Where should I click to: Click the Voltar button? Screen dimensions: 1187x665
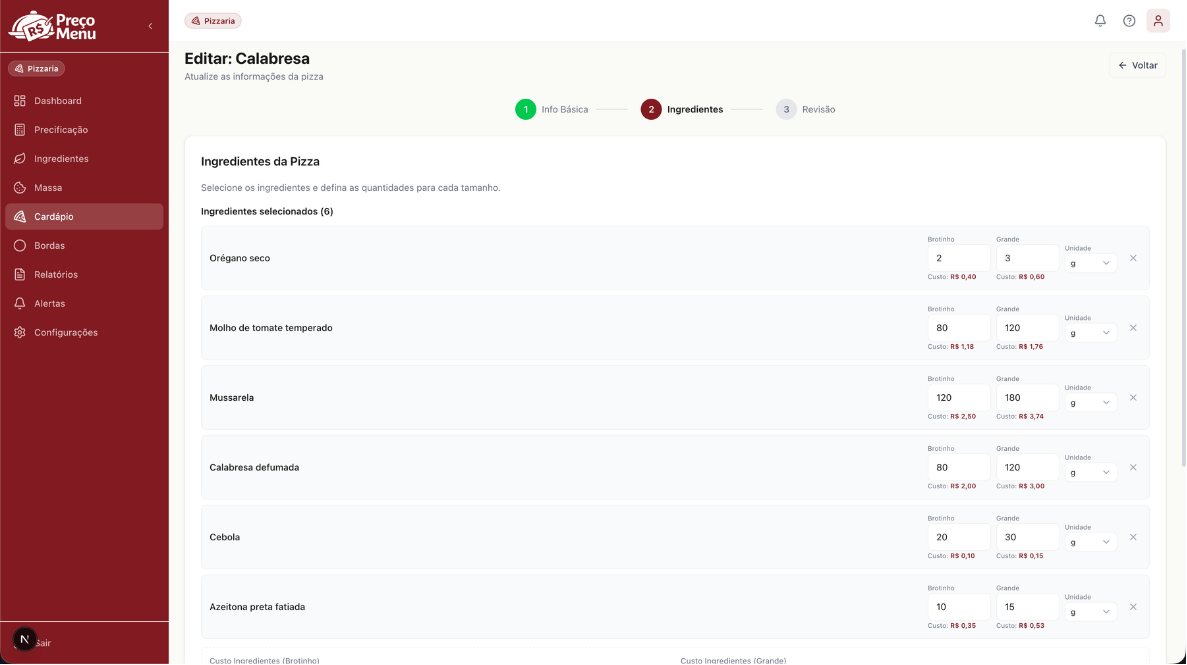1137,66
